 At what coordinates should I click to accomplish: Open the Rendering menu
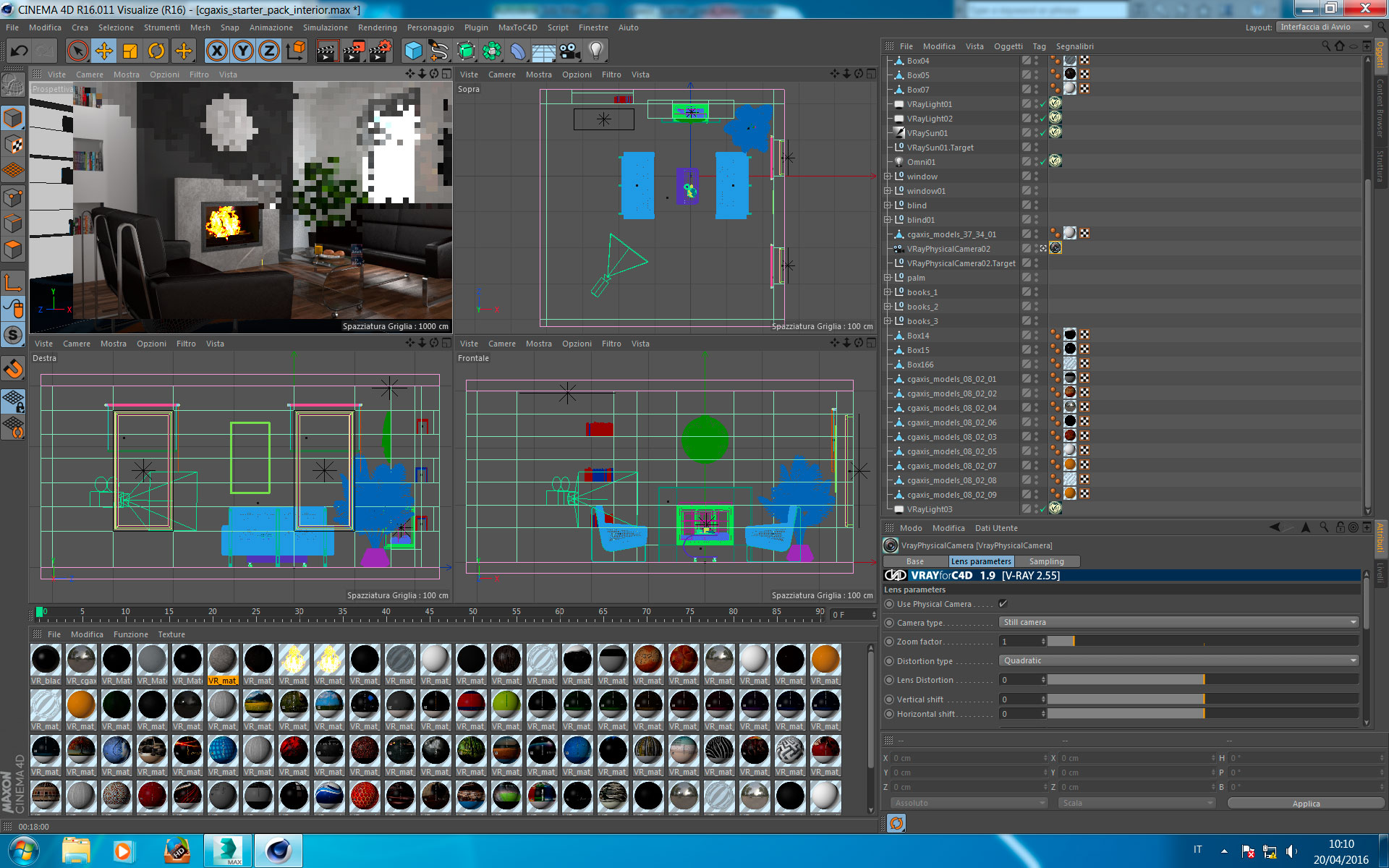[x=377, y=27]
